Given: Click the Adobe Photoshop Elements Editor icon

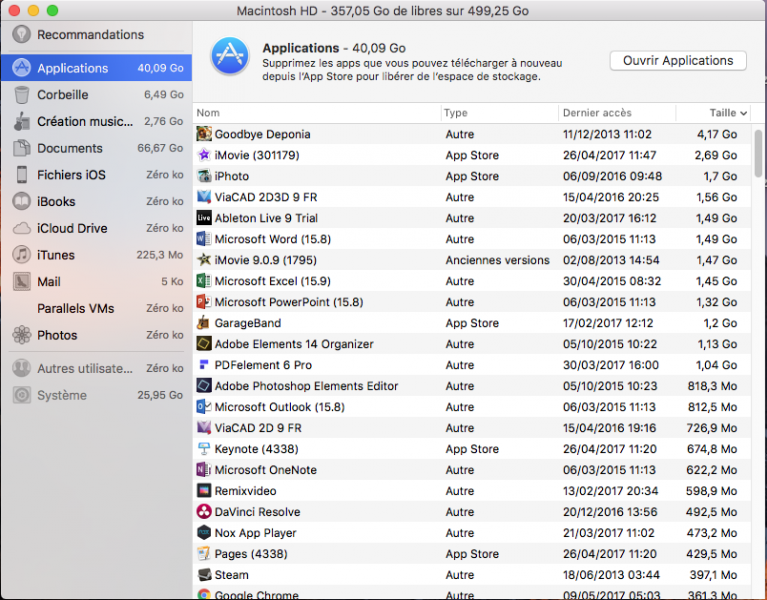Looking at the screenshot, I should tap(204, 386).
